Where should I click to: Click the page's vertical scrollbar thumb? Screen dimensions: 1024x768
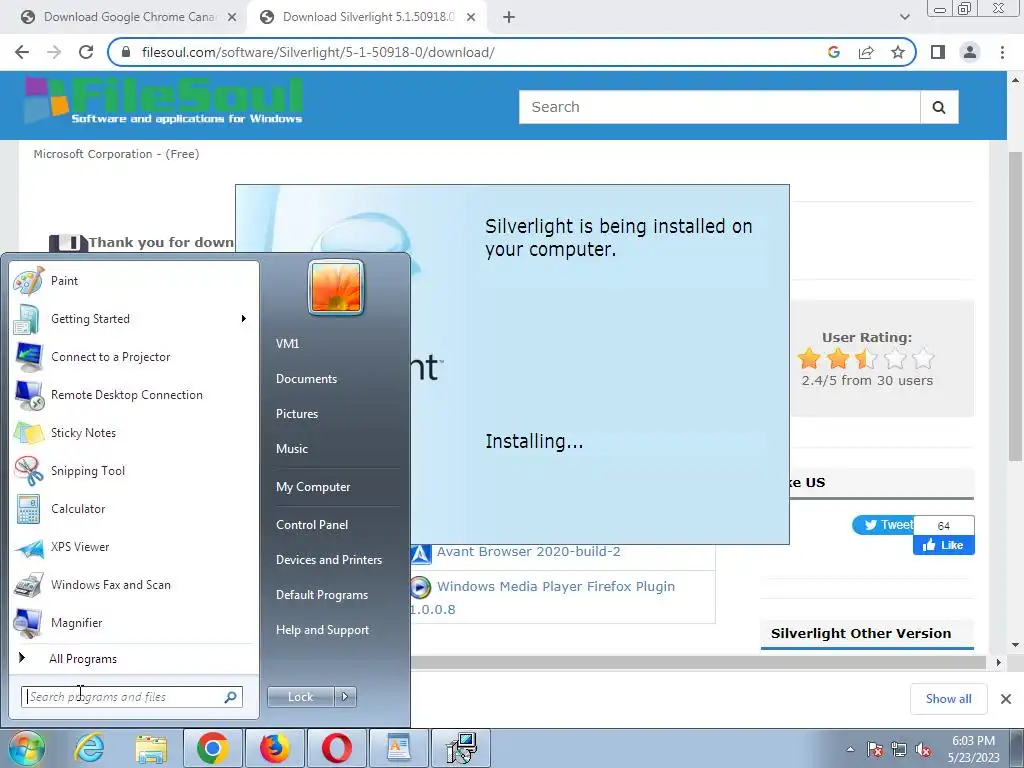(1016, 306)
